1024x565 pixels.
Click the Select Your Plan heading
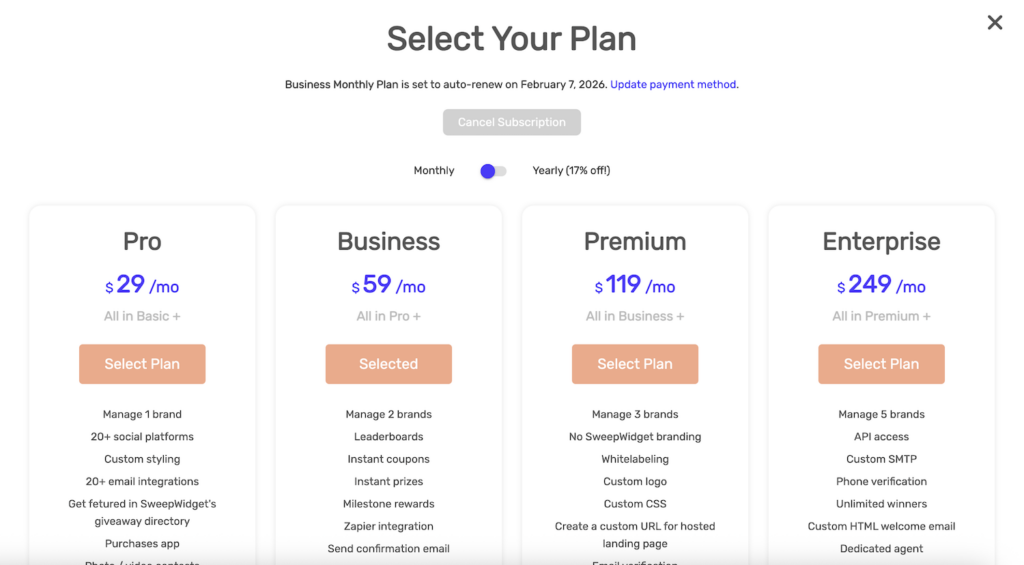[x=511, y=39]
